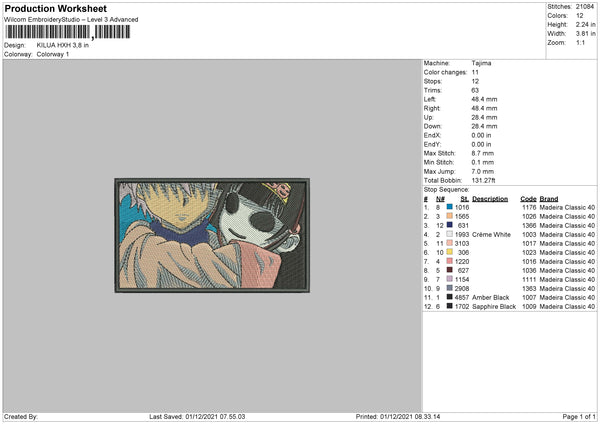
Task: Click the 'Colorway 1' value
Action: (x=53, y=54)
